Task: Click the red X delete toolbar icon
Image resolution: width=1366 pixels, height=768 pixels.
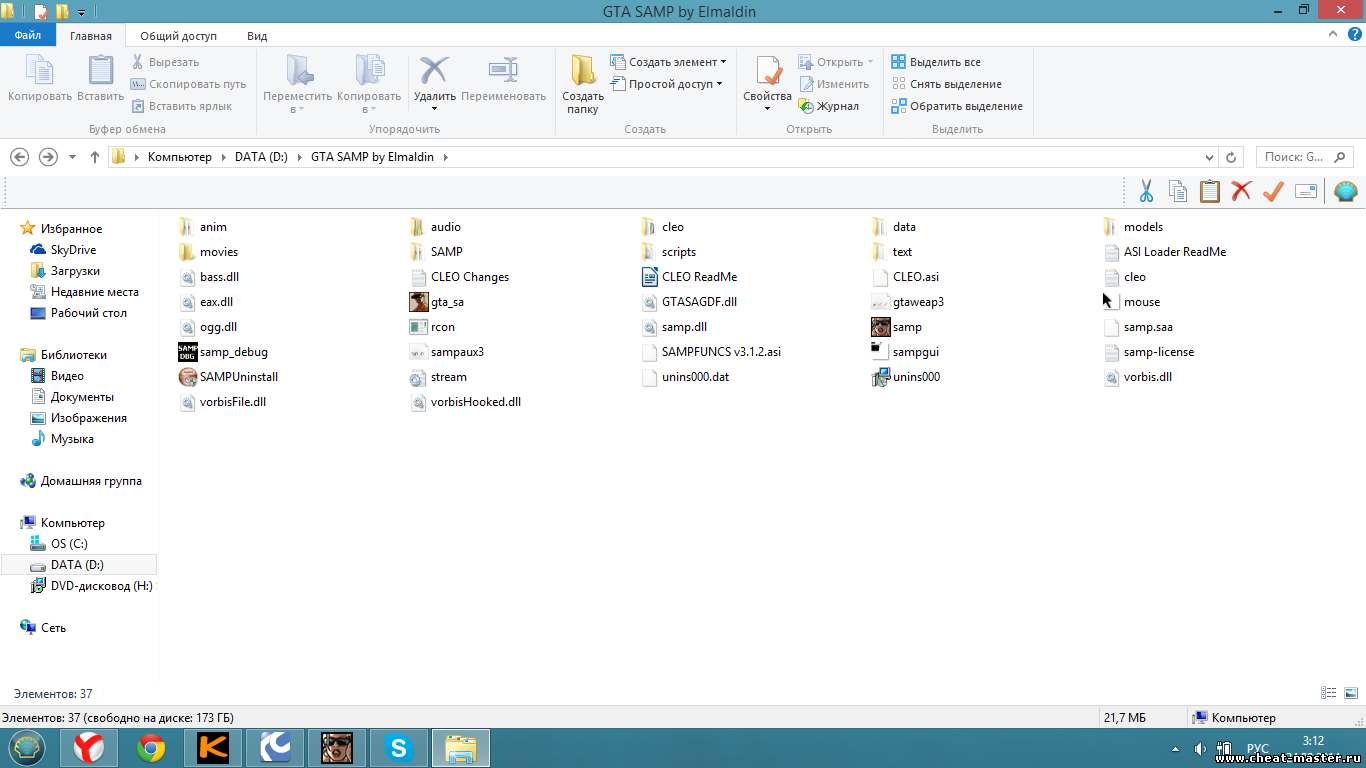Action: tap(1241, 191)
